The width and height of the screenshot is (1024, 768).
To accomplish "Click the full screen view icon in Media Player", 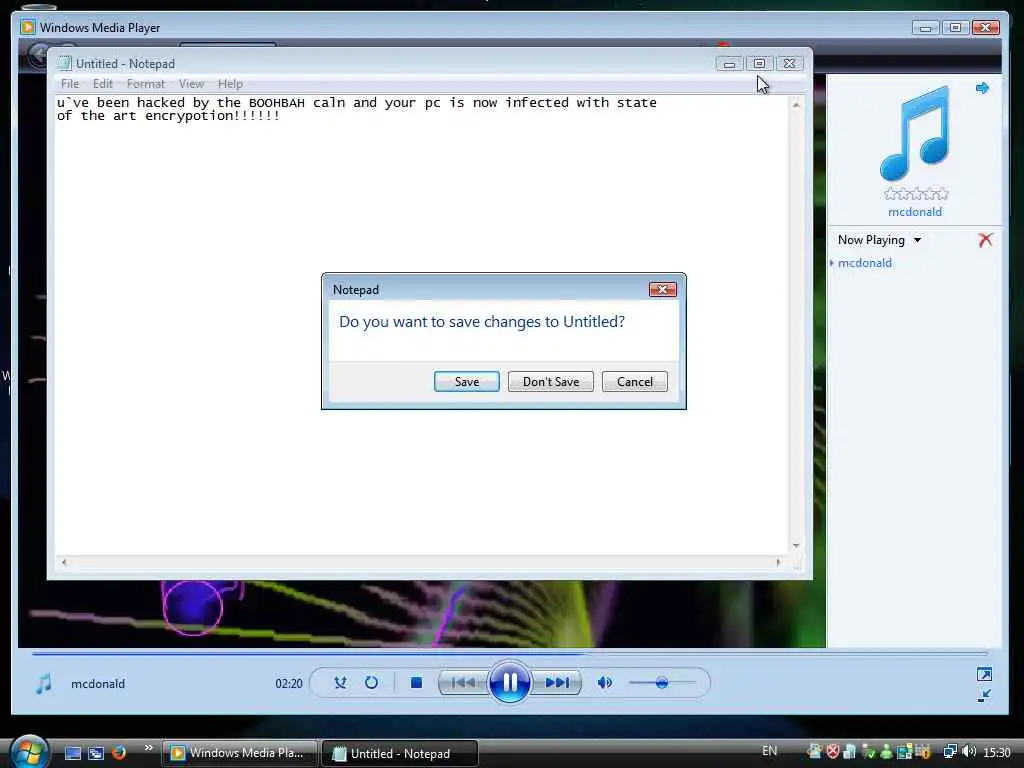I will click(984, 674).
